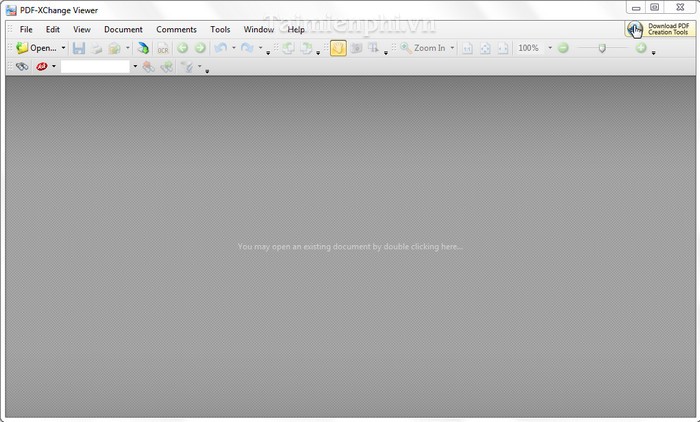Click the Print icon
Screen dimensions: 700x422
96,48
